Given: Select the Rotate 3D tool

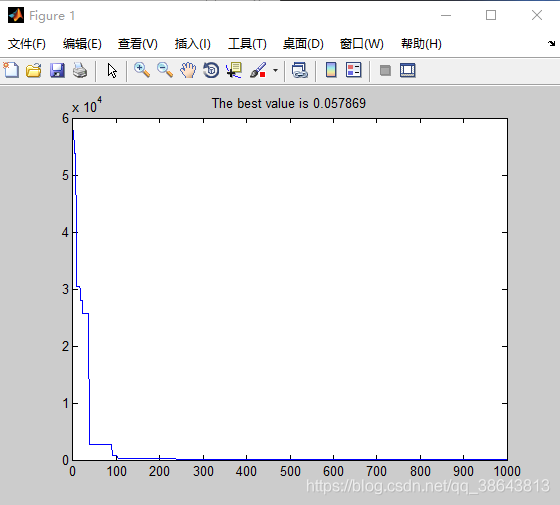Looking at the screenshot, I should (x=211, y=70).
